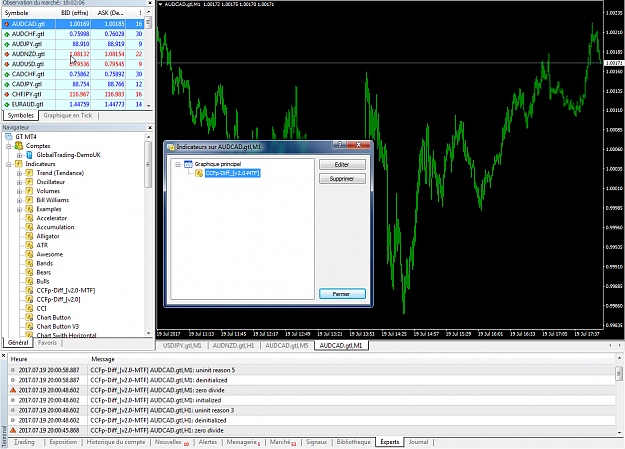This screenshot has width=625, height=449.
Task: Open Historique du compte tab
Action: (x=116, y=442)
